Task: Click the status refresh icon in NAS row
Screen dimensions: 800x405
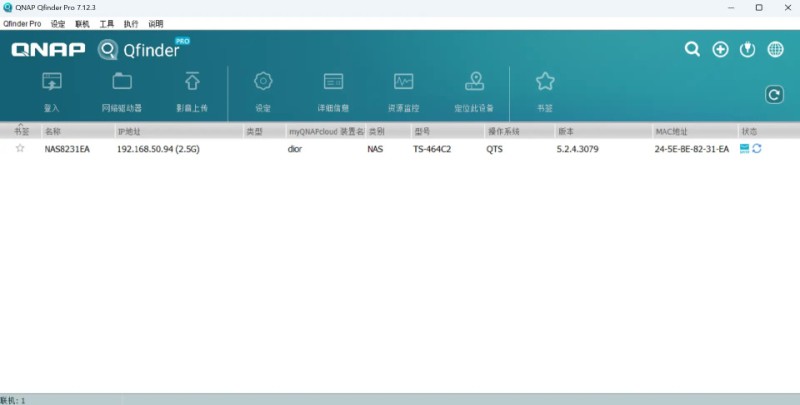Action: (x=757, y=148)
